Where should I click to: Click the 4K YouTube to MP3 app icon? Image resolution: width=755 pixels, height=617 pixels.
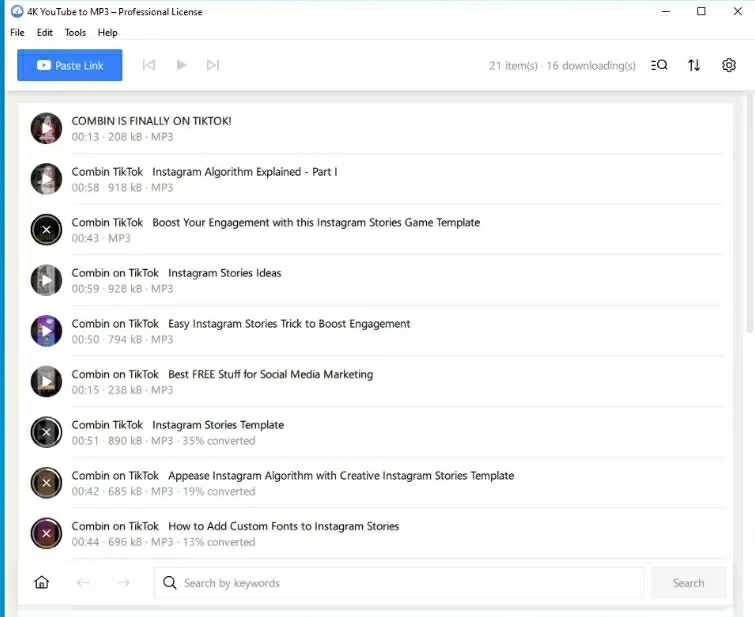17,11
